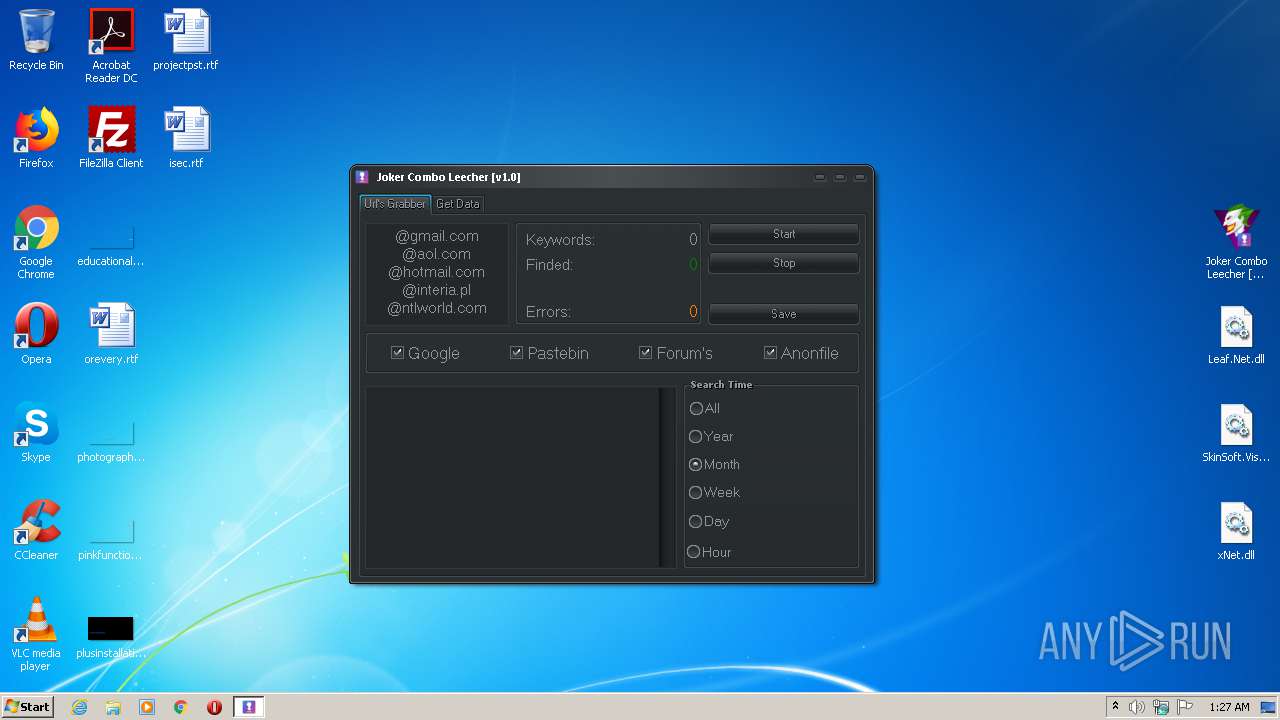Viewport: 1280px width, 720px height.
Task: Open Internet Explorer from the taskbar
Action: pos(80,707)
